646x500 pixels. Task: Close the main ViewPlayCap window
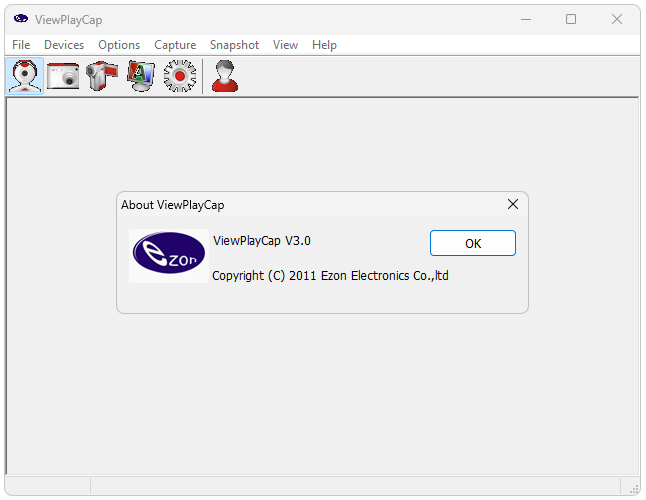pos(617,19)
